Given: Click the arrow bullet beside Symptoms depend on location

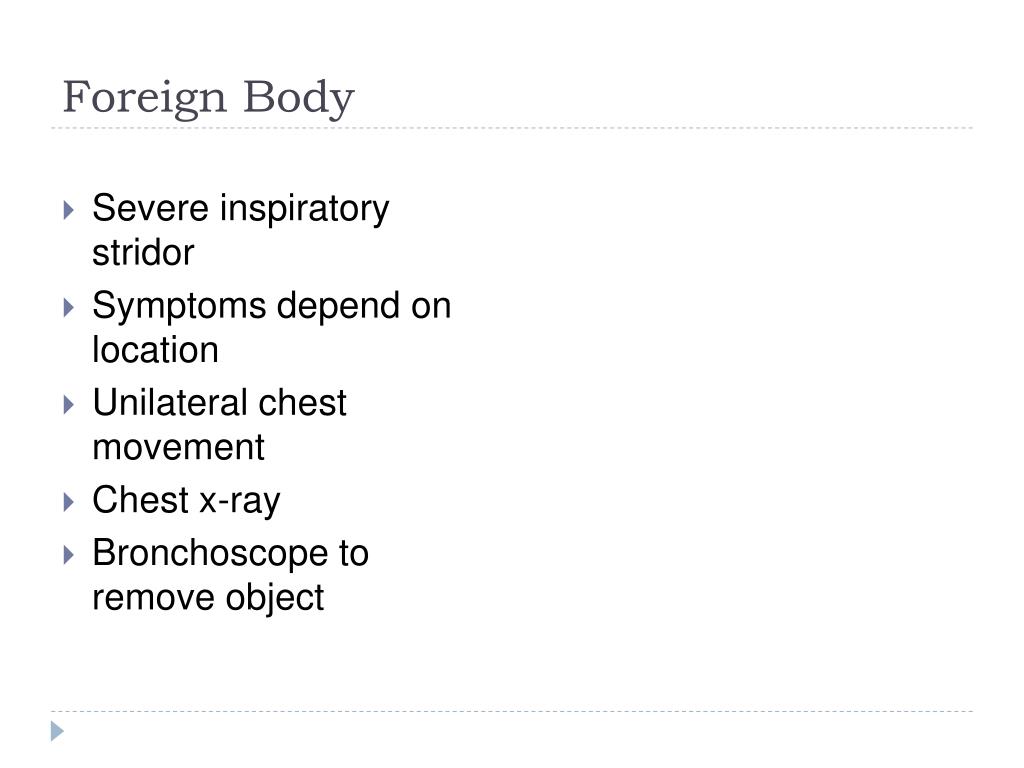Looking at the screenshot, I should tap(69, 308).
